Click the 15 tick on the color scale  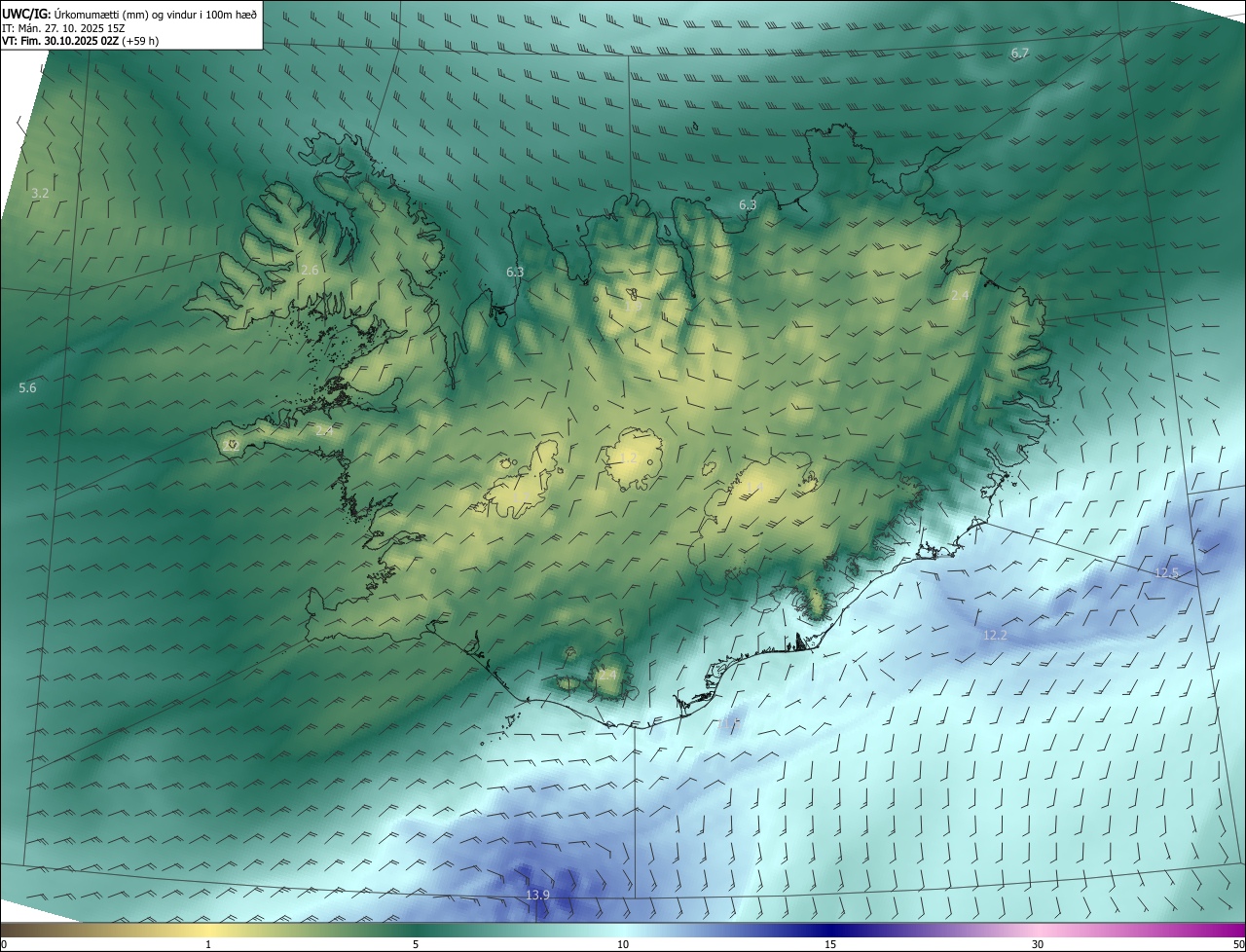830,944
